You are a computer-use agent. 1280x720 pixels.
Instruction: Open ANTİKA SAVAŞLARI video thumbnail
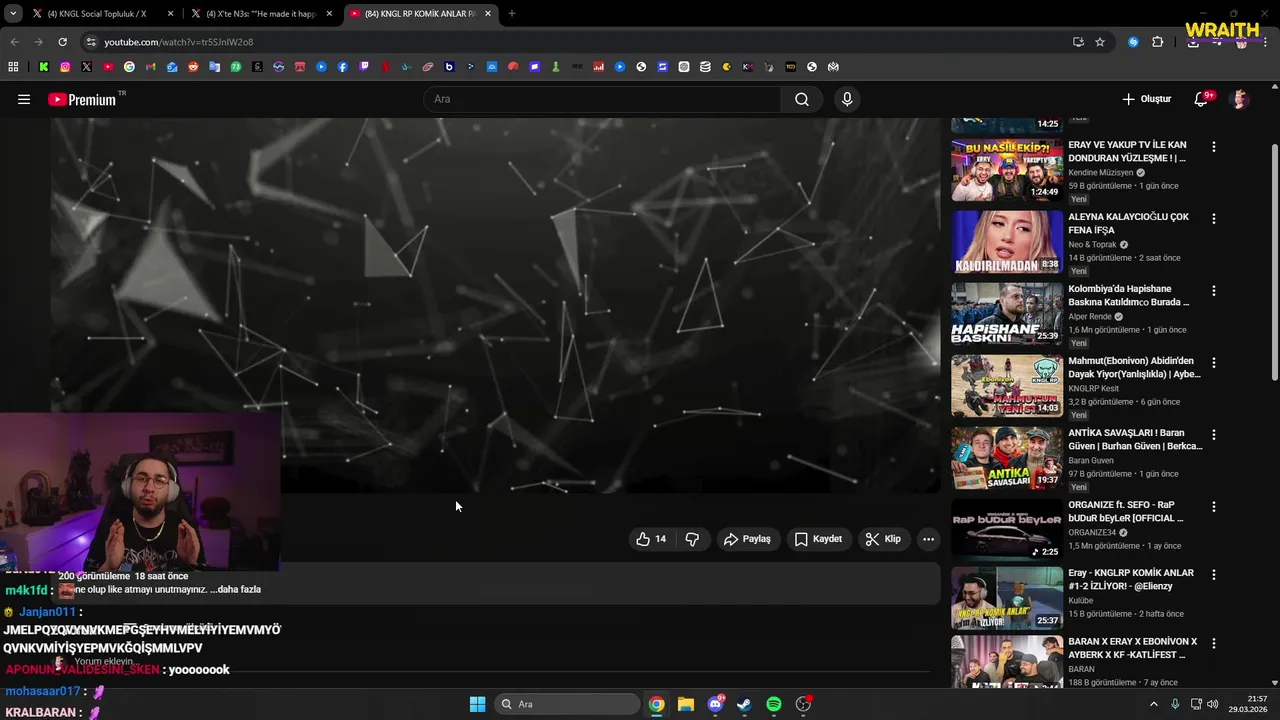click(1007, 458)
